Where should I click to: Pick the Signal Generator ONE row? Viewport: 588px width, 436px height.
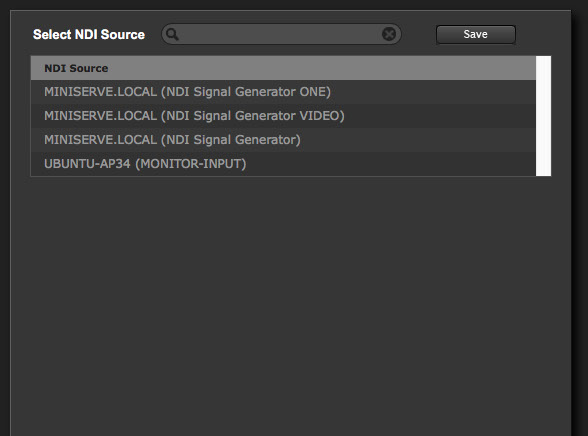283,92
